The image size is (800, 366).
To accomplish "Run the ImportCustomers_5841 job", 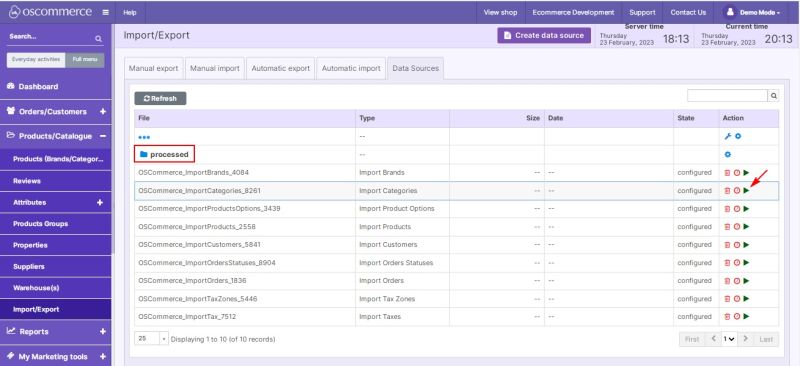I will coord(746,245).
